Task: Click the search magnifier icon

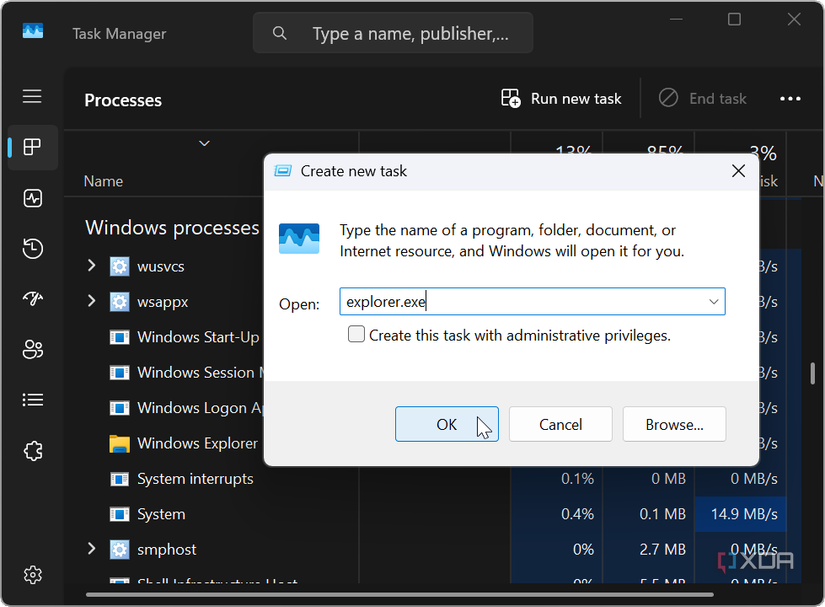Action: (279, 32)
